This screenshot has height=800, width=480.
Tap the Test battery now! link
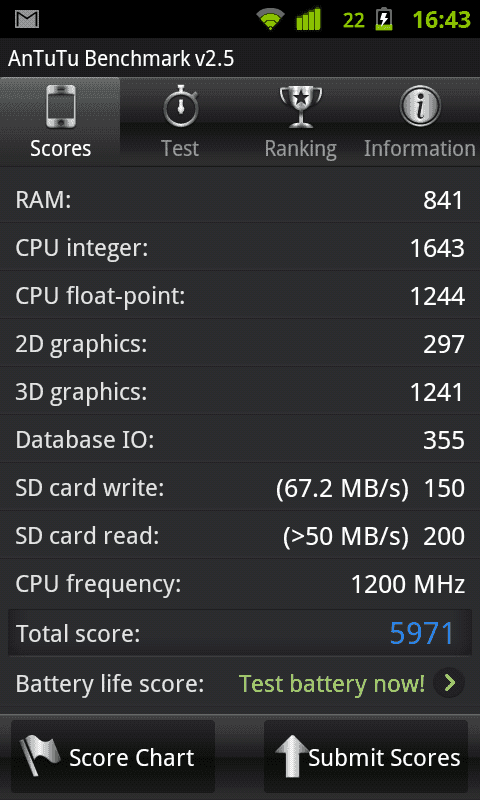(x=332, y=684)
